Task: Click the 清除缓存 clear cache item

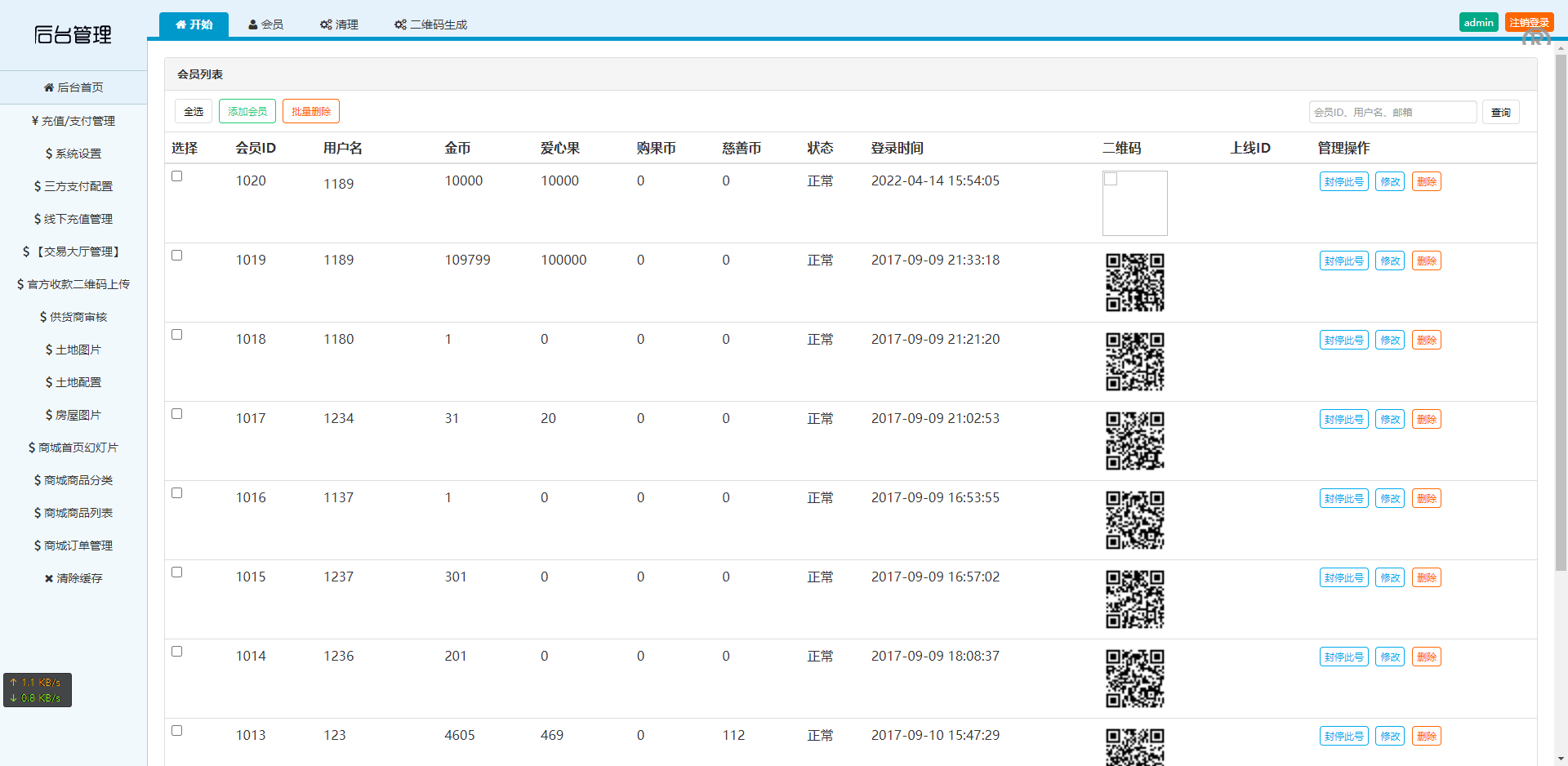Action: tap(73, 578)
